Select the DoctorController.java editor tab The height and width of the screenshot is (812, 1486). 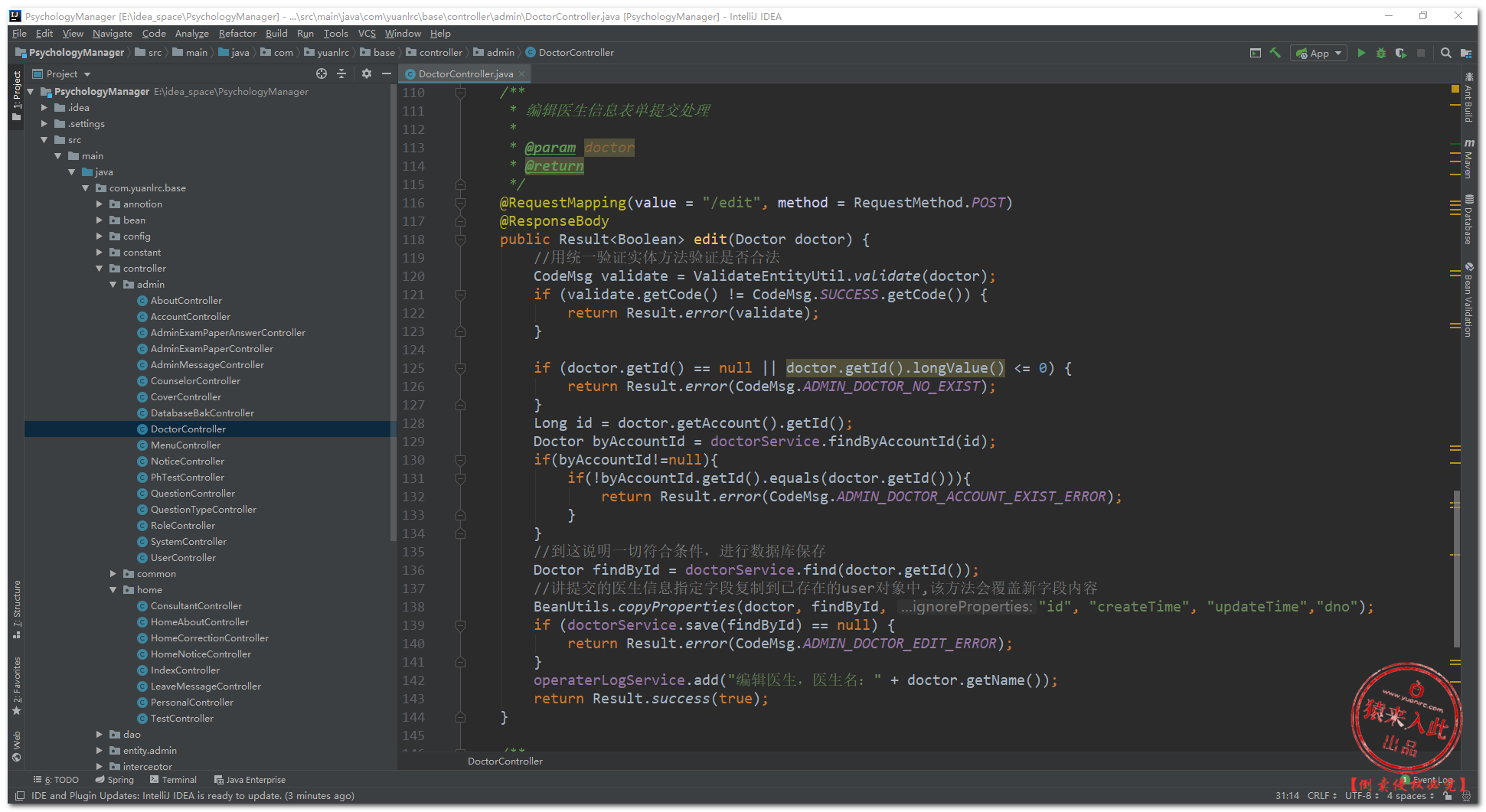coord(465,74)
